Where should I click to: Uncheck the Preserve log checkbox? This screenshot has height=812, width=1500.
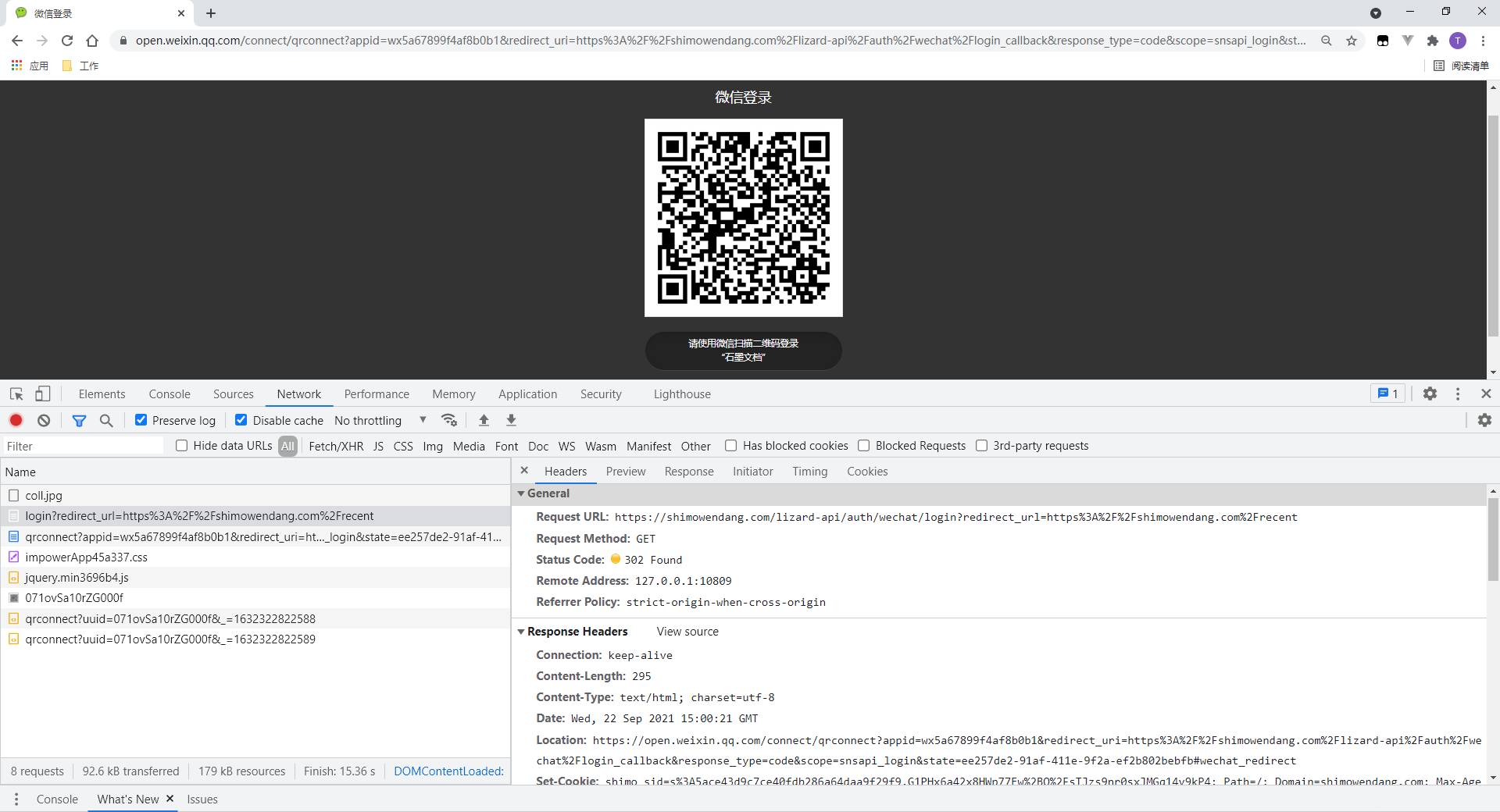tap(141, 420)
